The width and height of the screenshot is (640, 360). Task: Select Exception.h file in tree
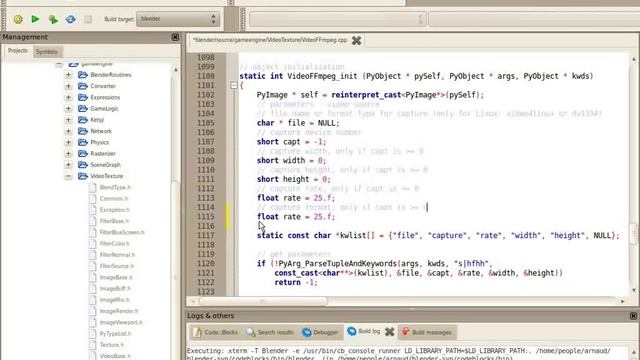pyautogui.click(x=114, y=210)
